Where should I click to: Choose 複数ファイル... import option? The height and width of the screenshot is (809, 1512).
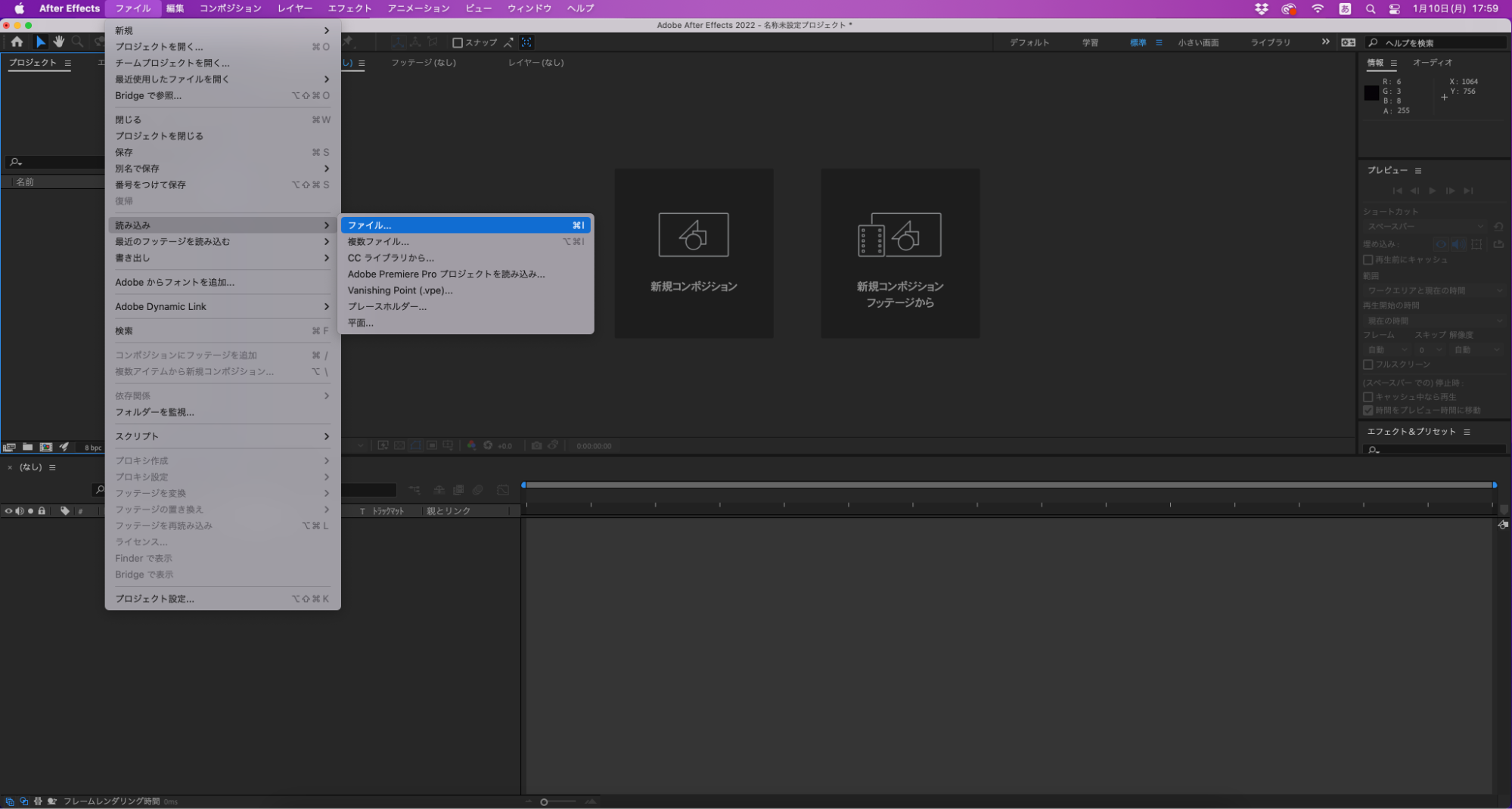(465, 242)
